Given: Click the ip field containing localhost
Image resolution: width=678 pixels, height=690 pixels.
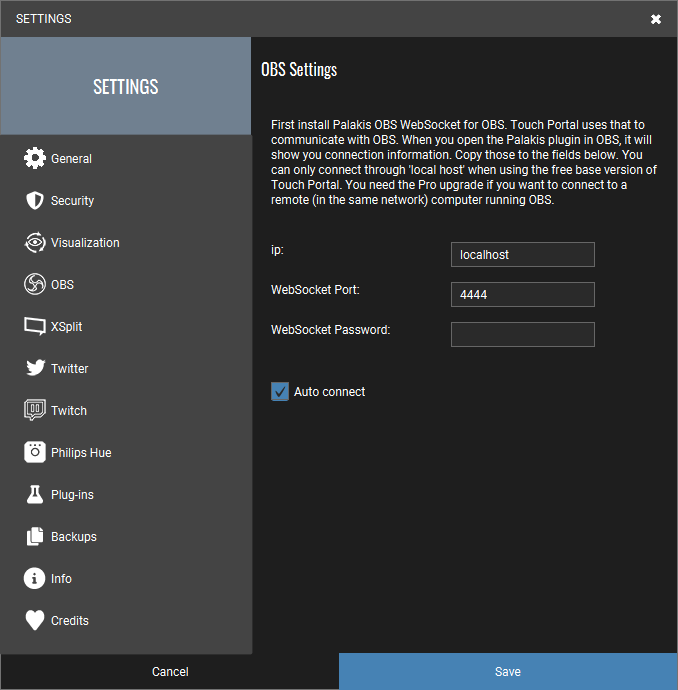Looking at the screenshot, I should pos(523,254).
